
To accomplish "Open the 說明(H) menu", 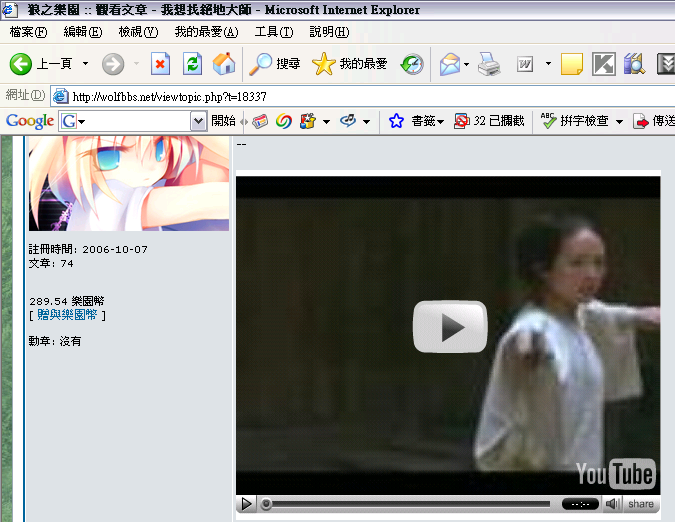I will pyautogui.click(x=329, y=32).
